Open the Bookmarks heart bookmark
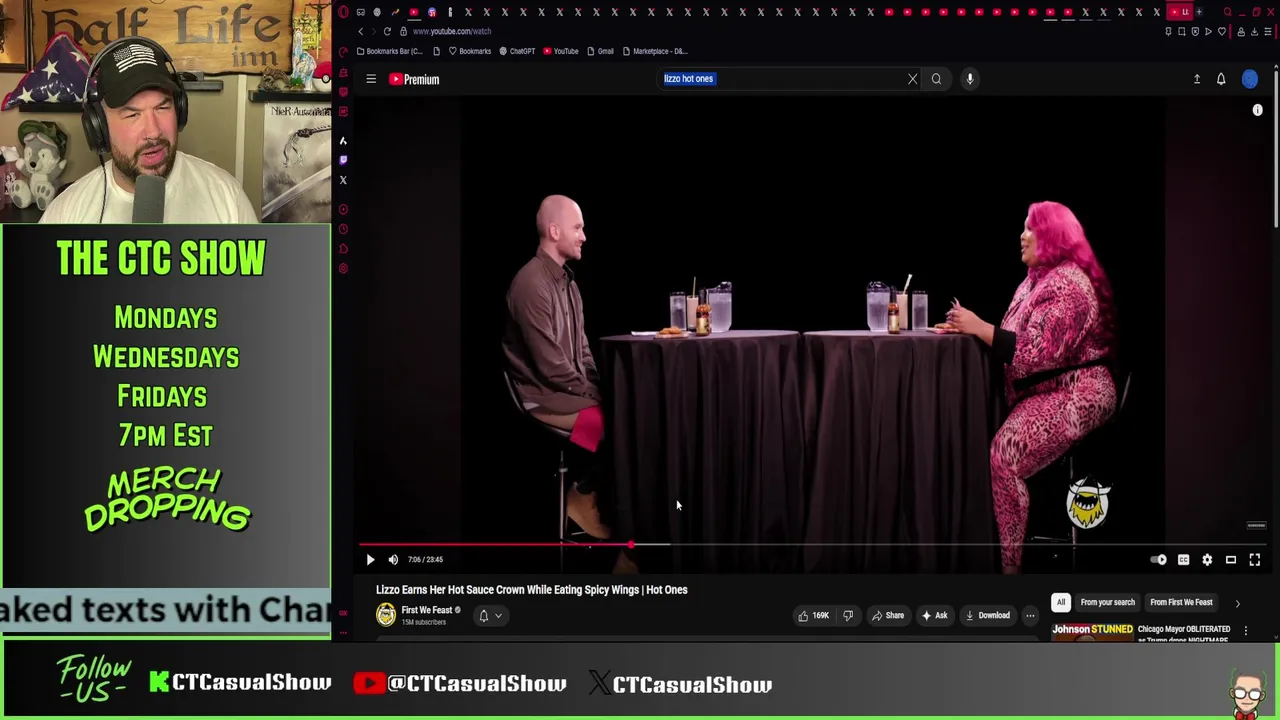This screenshot has height=720, width=1280. pyautogui.click(x=469, y=51)
